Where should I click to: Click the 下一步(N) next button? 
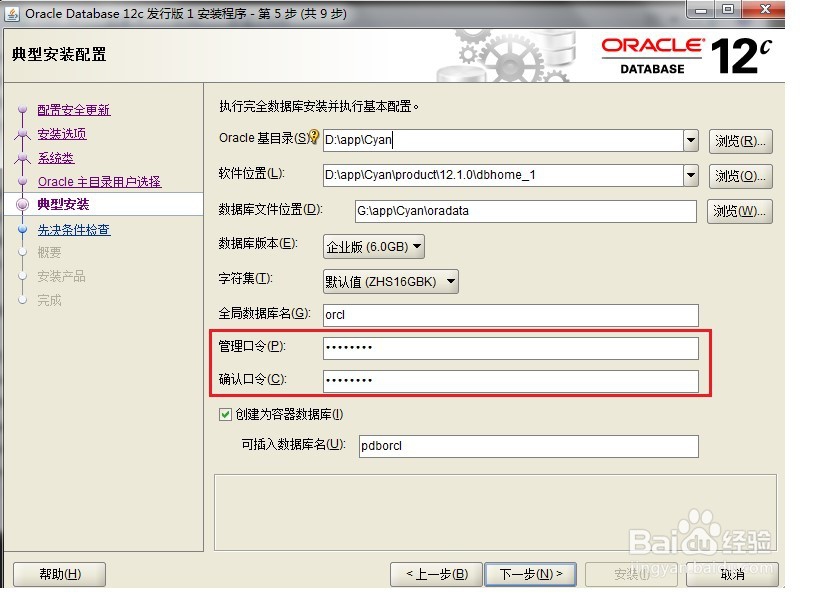tap(531, 574)
